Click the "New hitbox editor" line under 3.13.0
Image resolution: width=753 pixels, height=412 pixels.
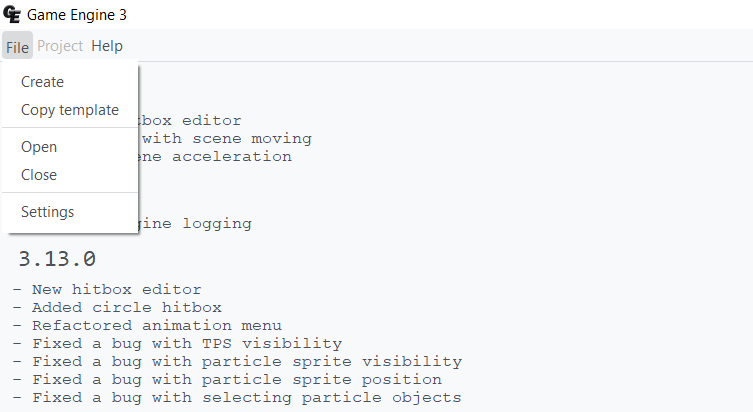[x=107, y=290]
